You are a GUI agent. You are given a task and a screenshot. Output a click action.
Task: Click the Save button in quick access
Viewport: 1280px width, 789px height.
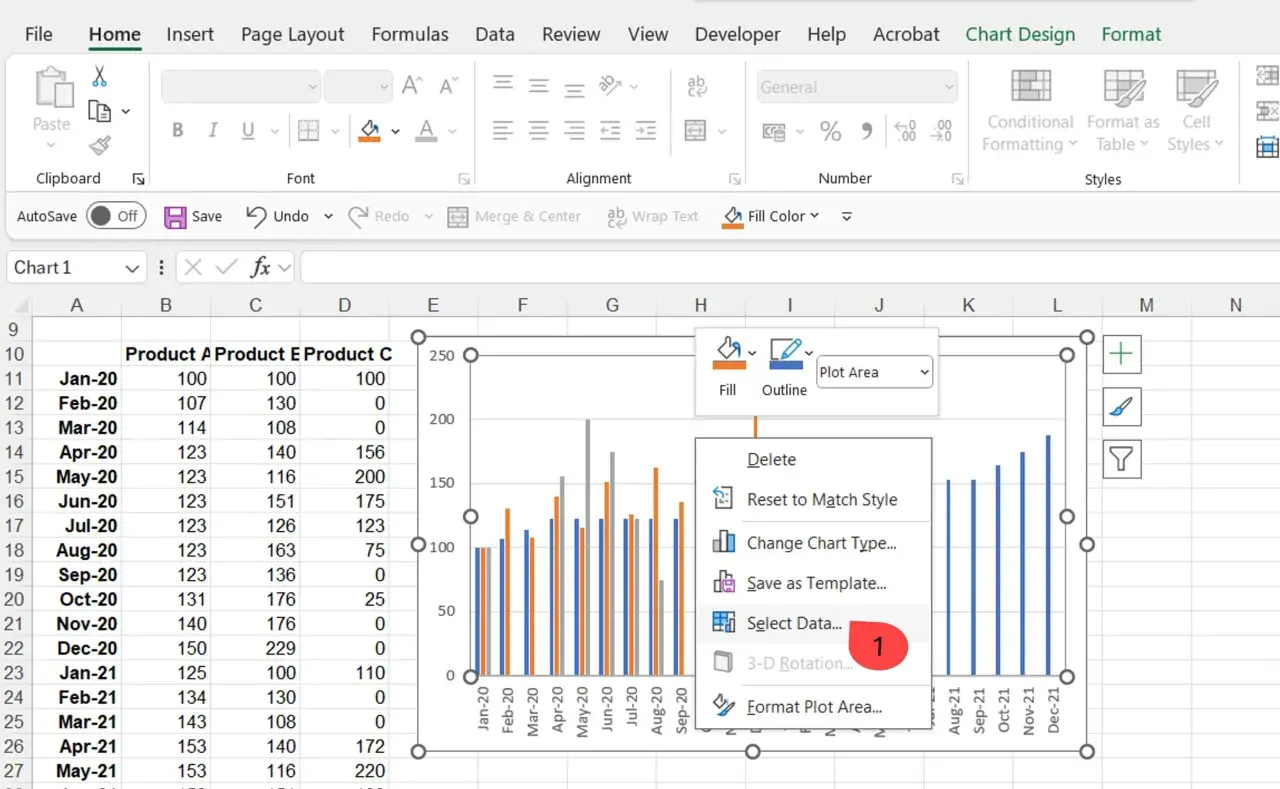pyautogui.click(x=193, y=216)
